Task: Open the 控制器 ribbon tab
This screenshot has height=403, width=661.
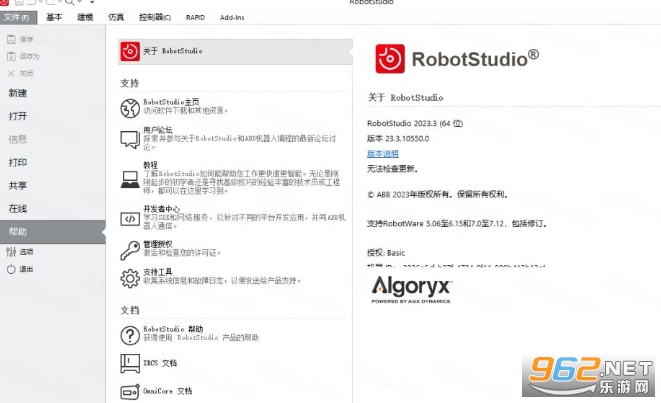Action: click(155, 17)
